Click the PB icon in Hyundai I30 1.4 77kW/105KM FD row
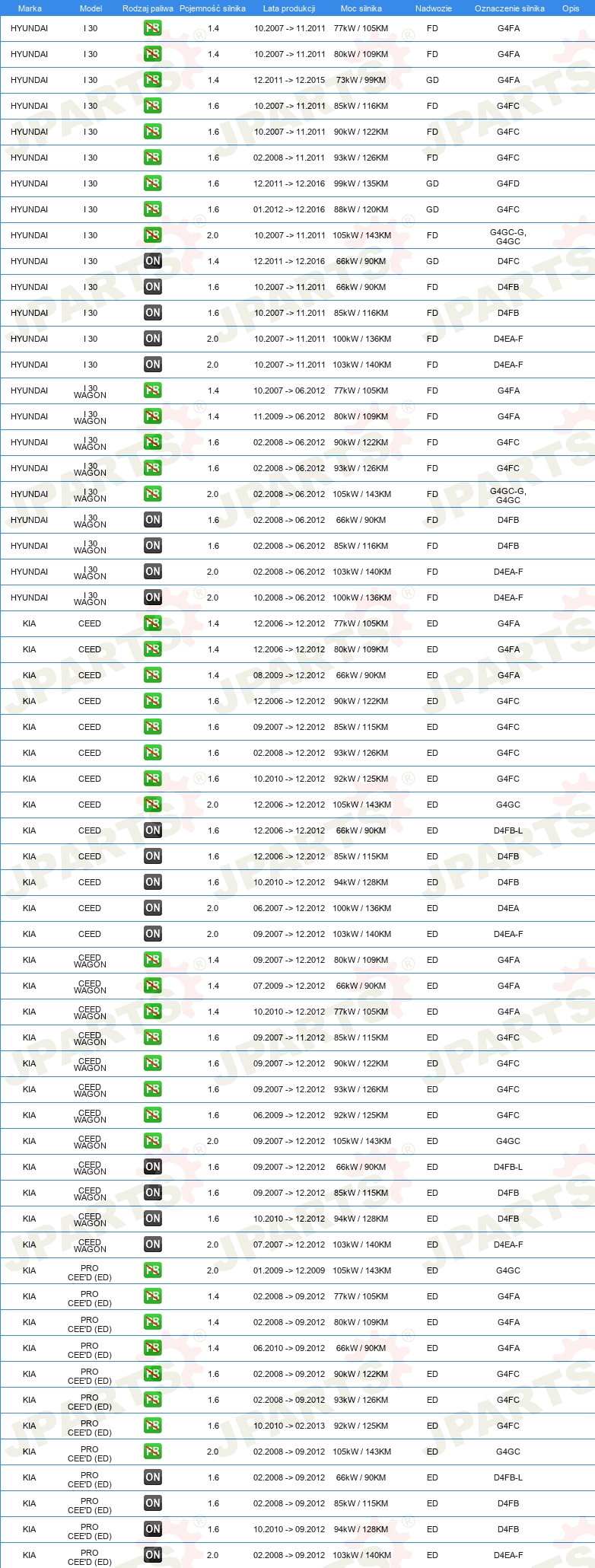Image resolution: width=595 pixels, height=1568 pixels. pyautogui.click(x=152, y=28)
